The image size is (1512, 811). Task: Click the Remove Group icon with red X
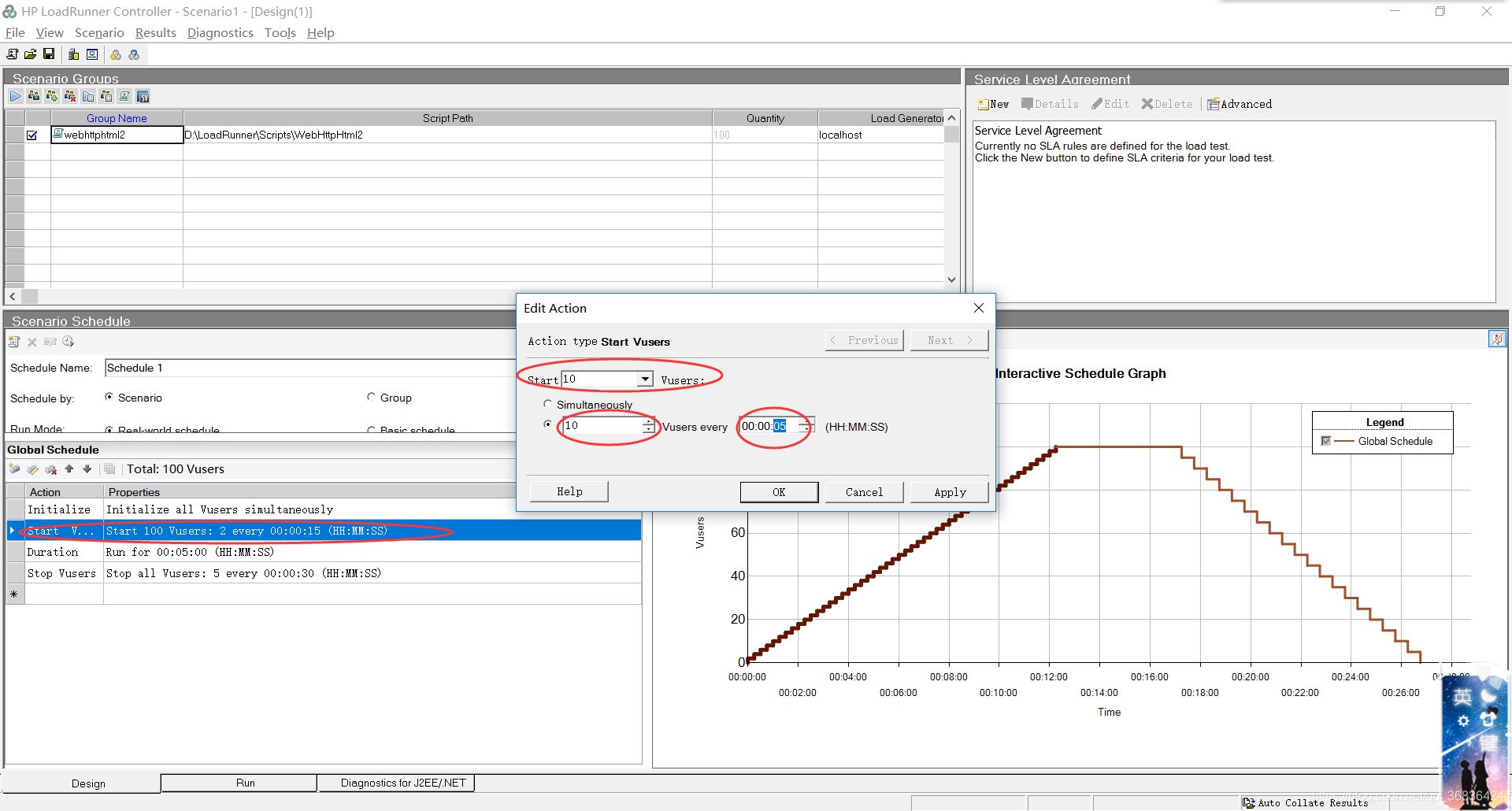click(x=70, y=96)
